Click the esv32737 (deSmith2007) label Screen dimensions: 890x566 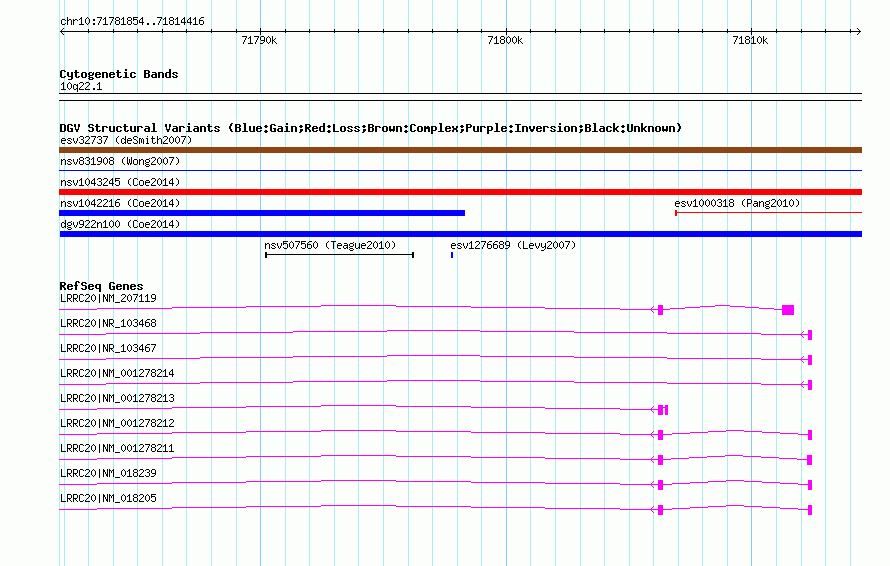126,140
